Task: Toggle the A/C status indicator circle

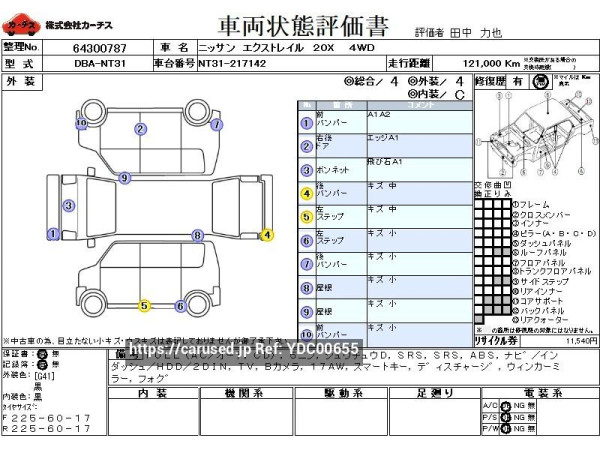Action: (505, 405)
